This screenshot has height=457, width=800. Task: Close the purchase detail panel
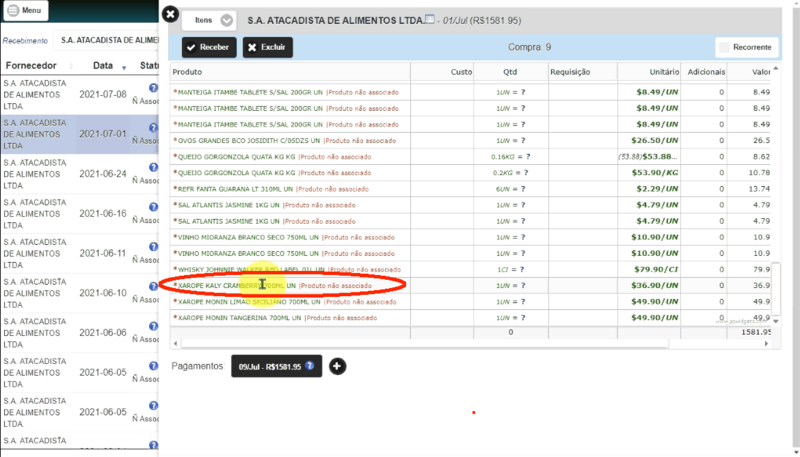(x=170, y=14)
